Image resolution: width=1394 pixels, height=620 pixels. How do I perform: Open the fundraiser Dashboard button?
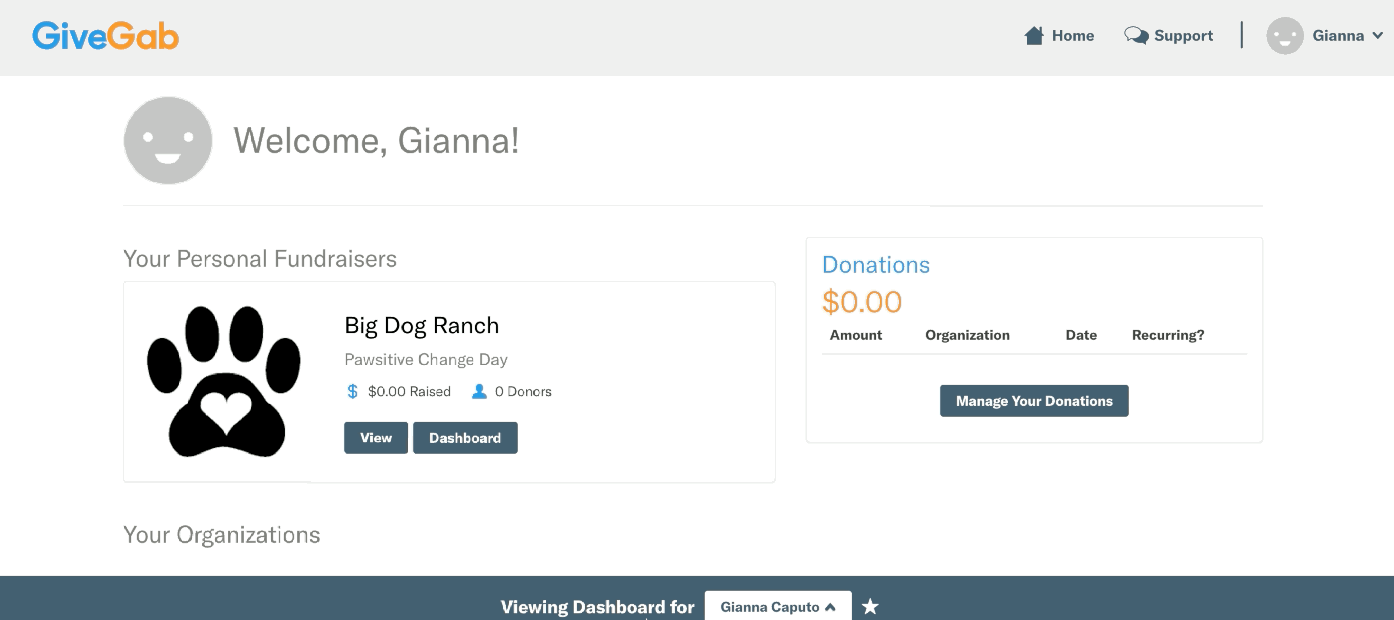click(465, 438)
